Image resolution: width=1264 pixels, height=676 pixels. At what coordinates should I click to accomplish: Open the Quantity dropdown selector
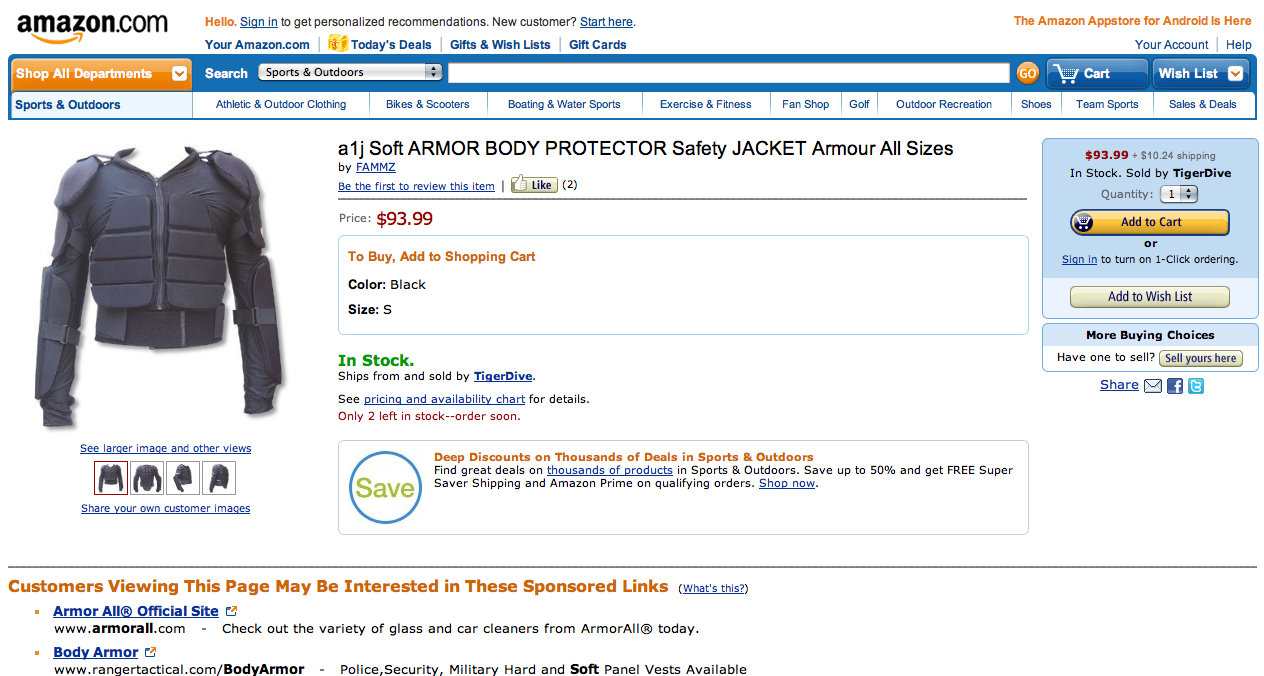[1170, 194]
